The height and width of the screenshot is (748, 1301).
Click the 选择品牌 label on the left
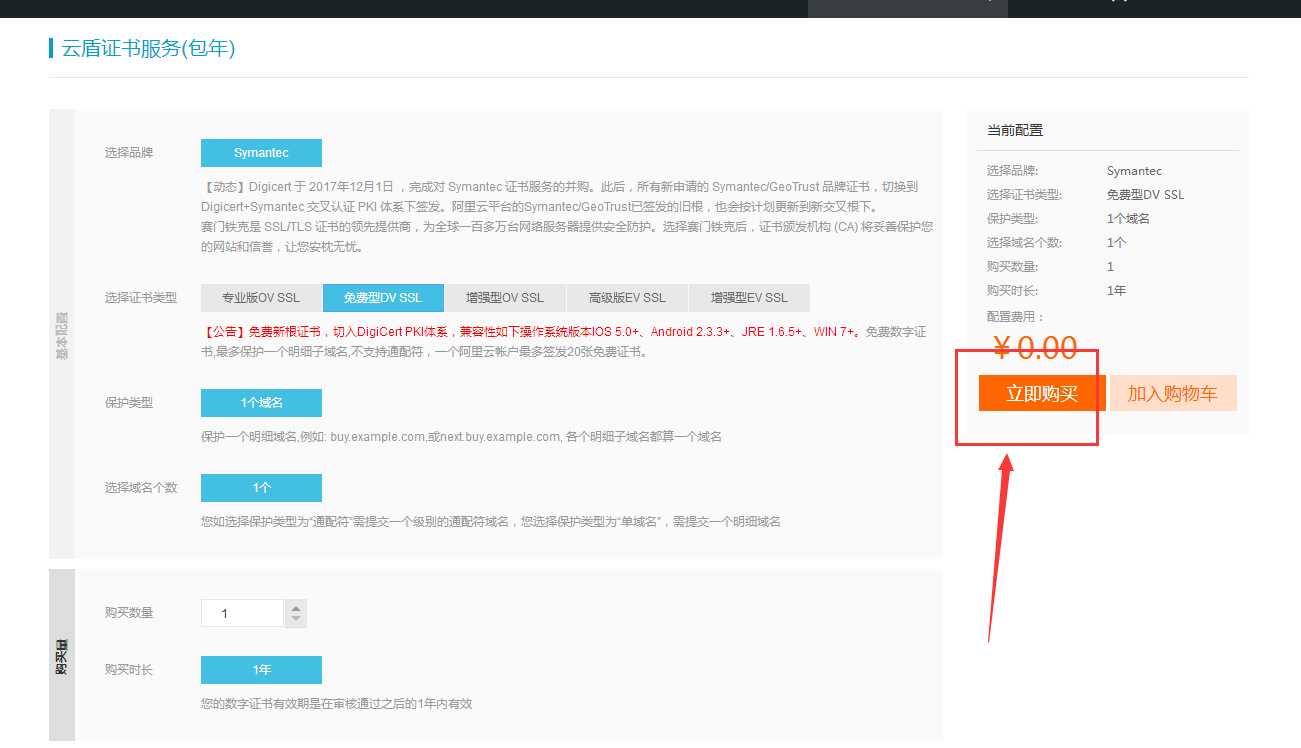129,153
